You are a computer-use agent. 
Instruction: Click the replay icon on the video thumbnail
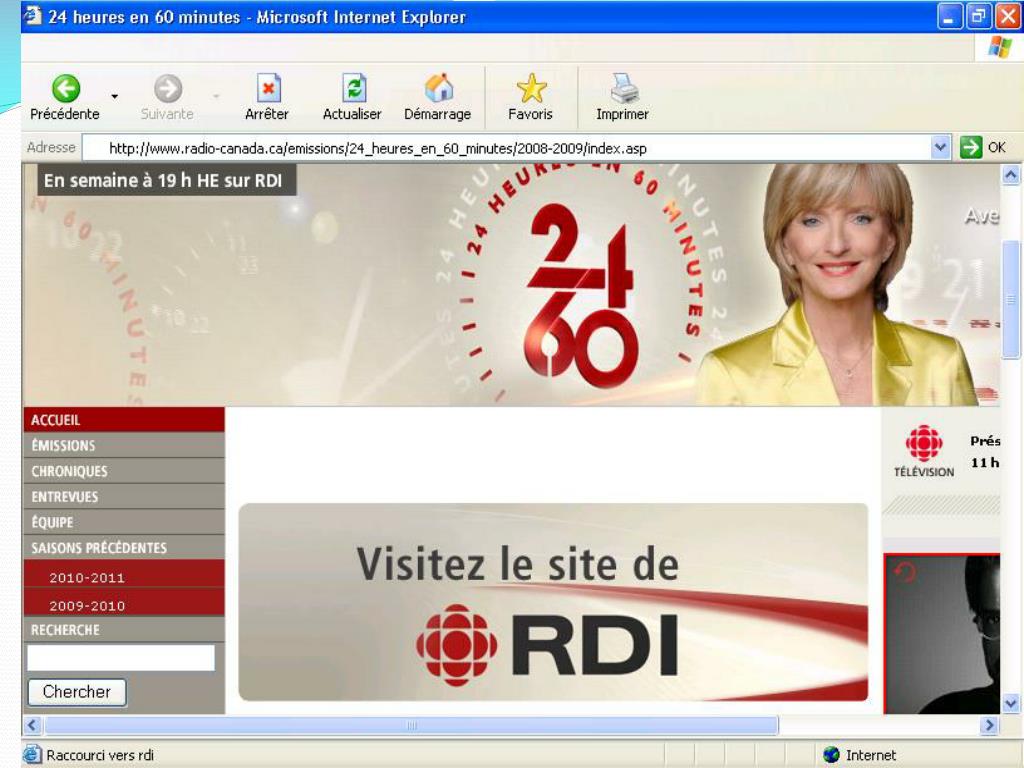tap(905, 573)
